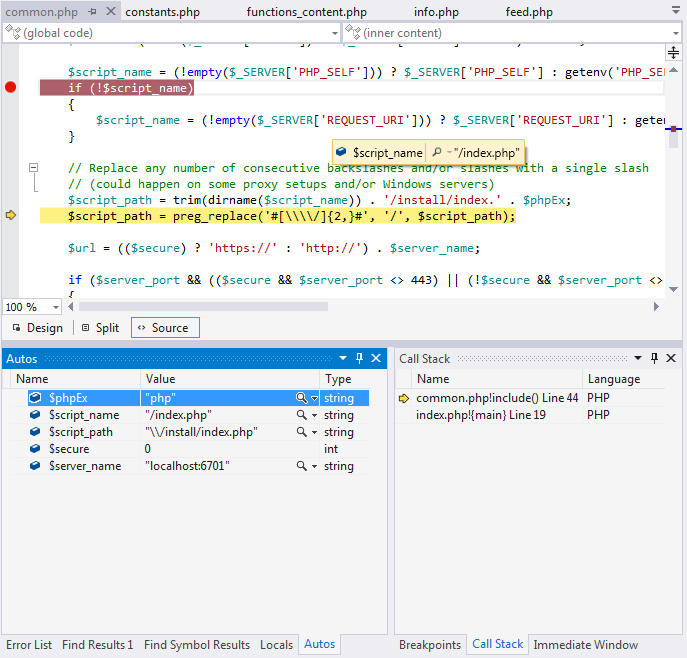Open the functions_content.php tab
Viewport: 687px width, 658px height.
[x=307, y=12]
